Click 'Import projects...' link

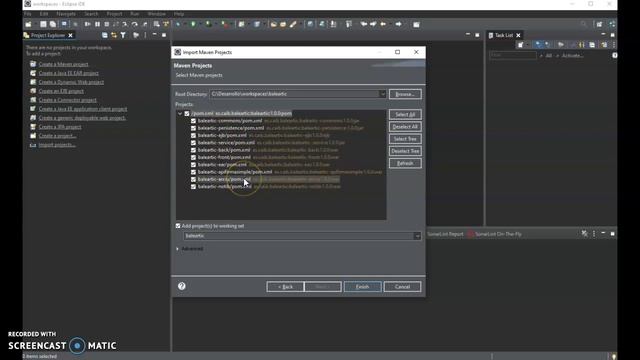57,145
